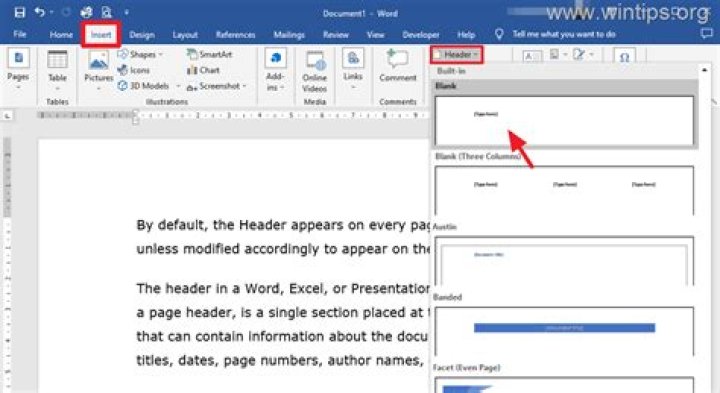The image size is (720, 393).
Task: Expand the Pictures dropdown arrow
Action: [98, 88]
